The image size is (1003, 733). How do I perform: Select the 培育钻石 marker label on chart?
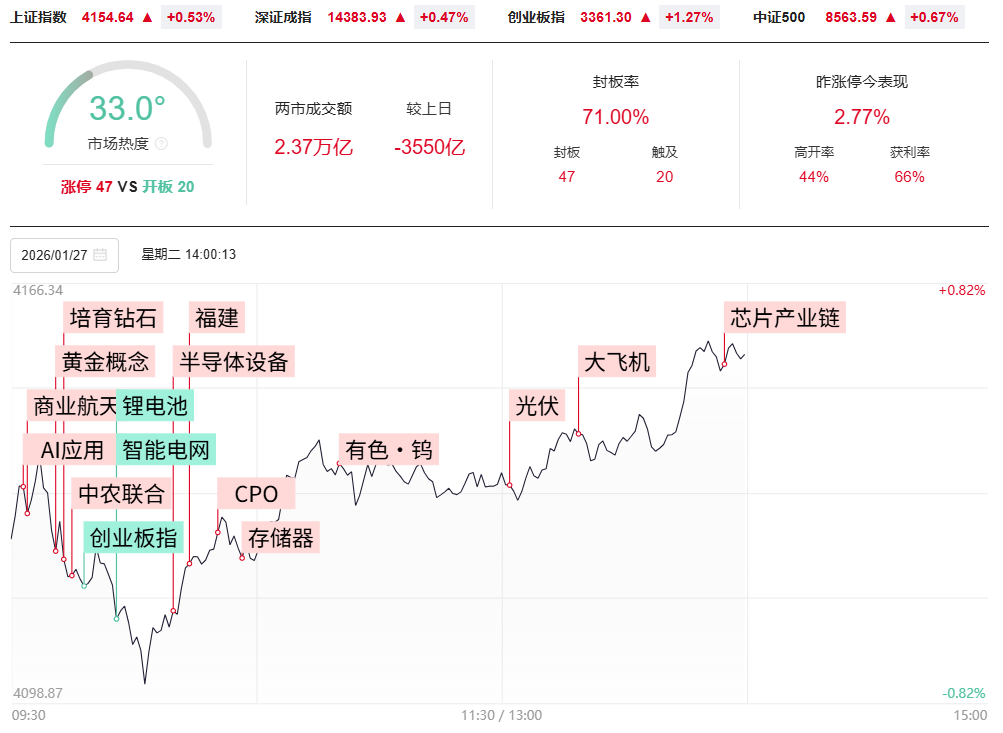[113, 318]
